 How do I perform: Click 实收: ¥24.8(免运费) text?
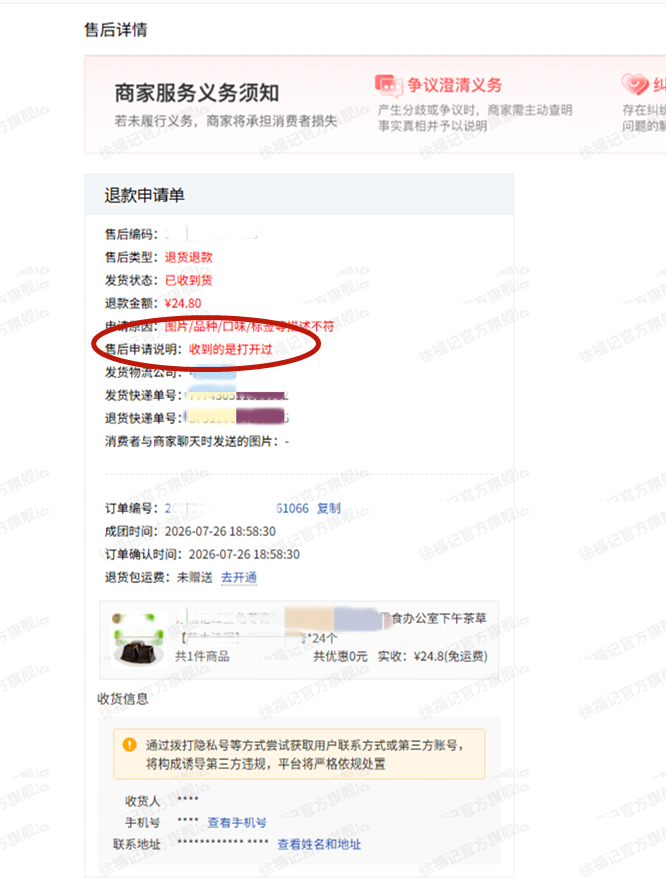pos(432,656)
